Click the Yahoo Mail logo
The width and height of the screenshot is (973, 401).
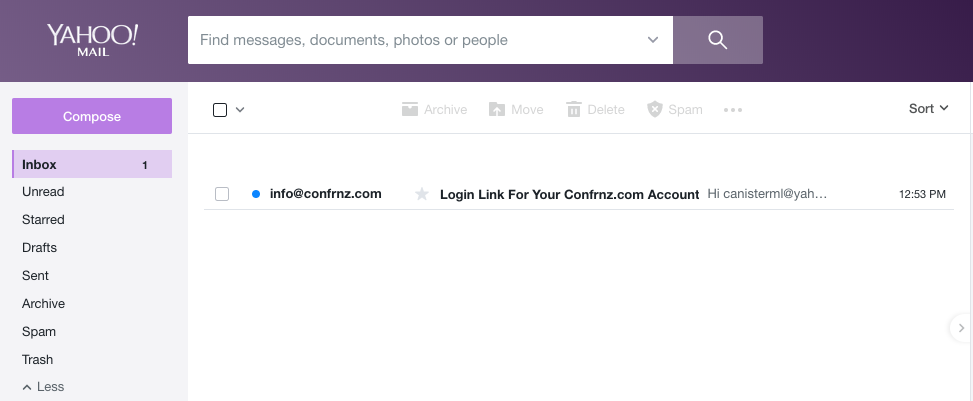click(92, 40)
